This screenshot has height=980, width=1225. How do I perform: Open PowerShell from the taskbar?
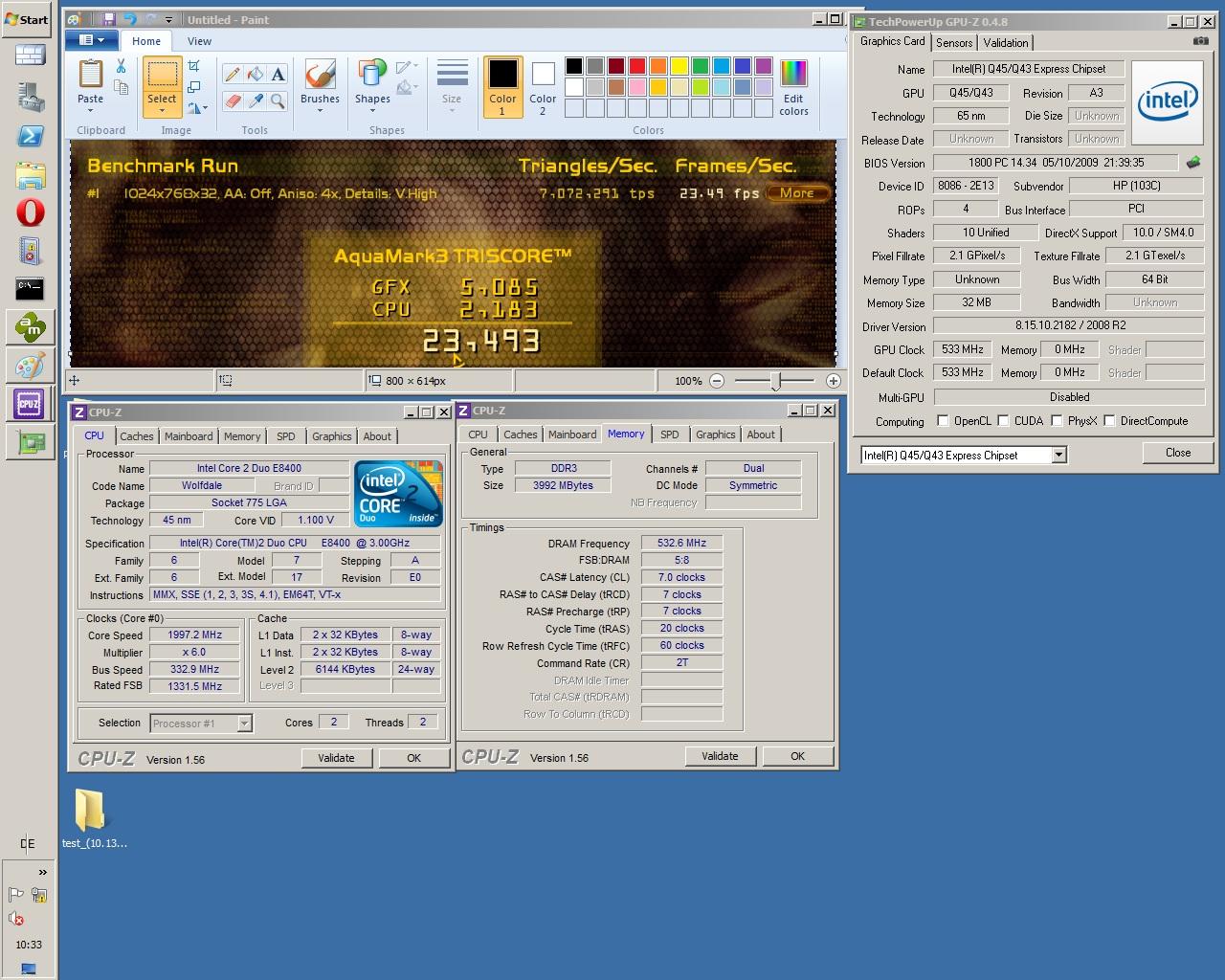click(30, 135)
